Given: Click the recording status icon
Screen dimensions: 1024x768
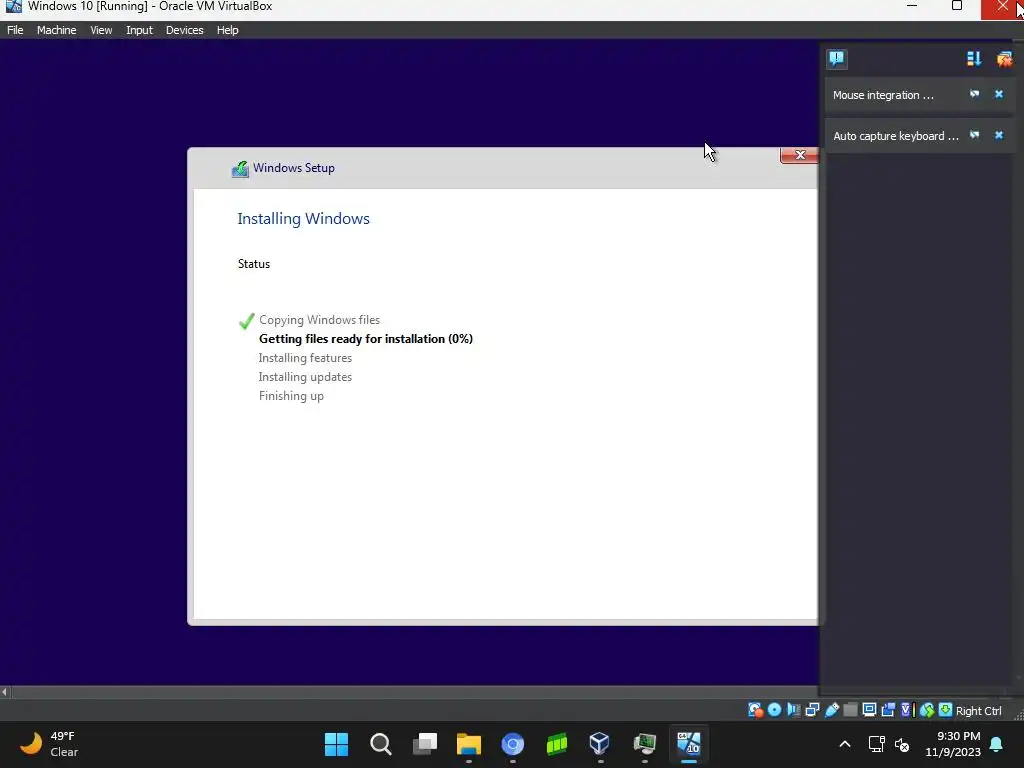Looking at the screenshot, I should (888, 710).
